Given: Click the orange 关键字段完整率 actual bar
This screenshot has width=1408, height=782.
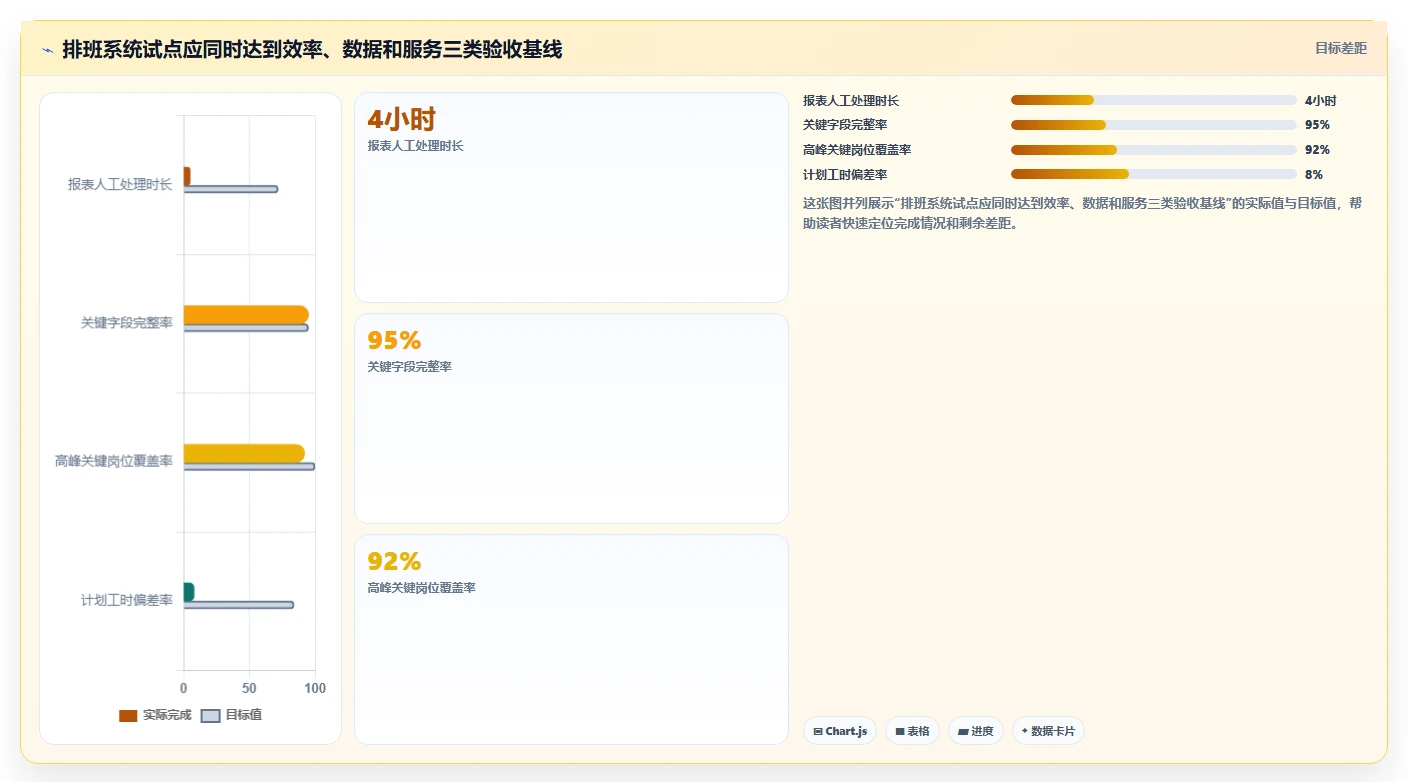Looking at the screenshot, I should click(246, 314).
